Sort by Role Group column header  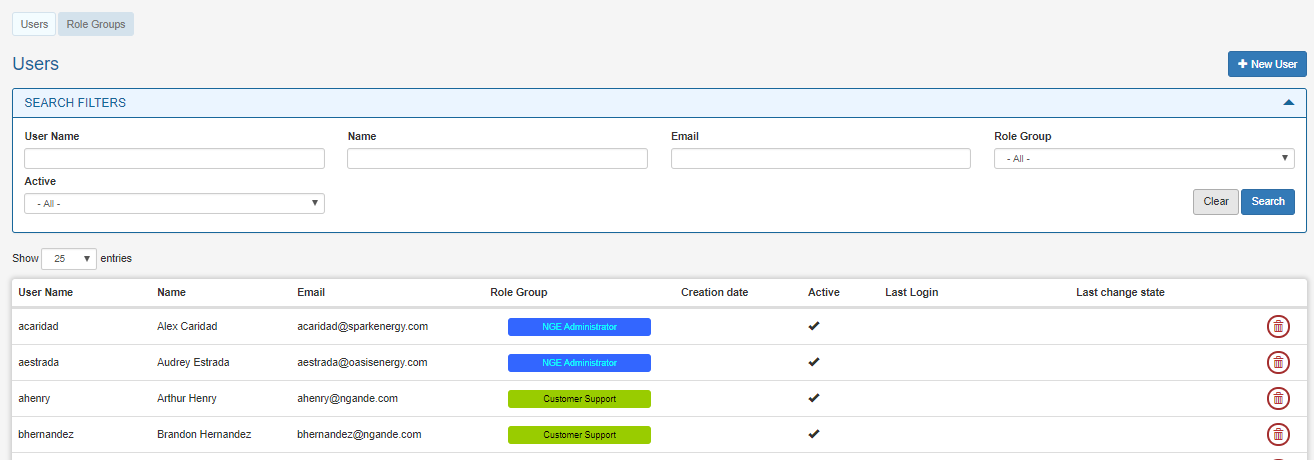coord(519,292)
